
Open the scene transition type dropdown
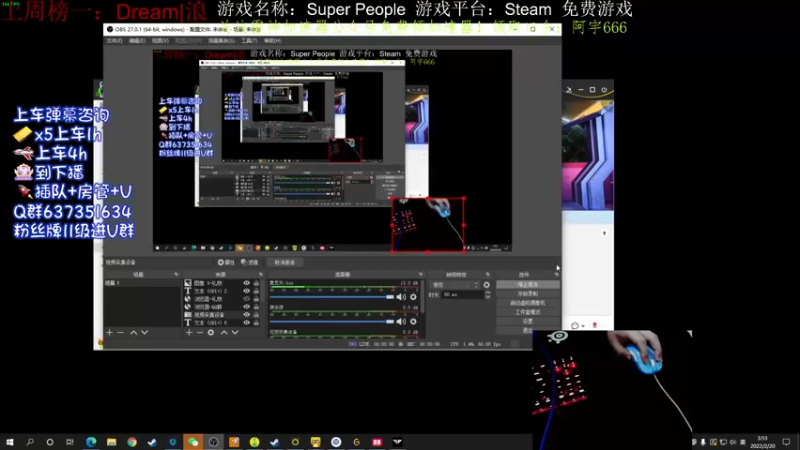(x=455, y=285)
